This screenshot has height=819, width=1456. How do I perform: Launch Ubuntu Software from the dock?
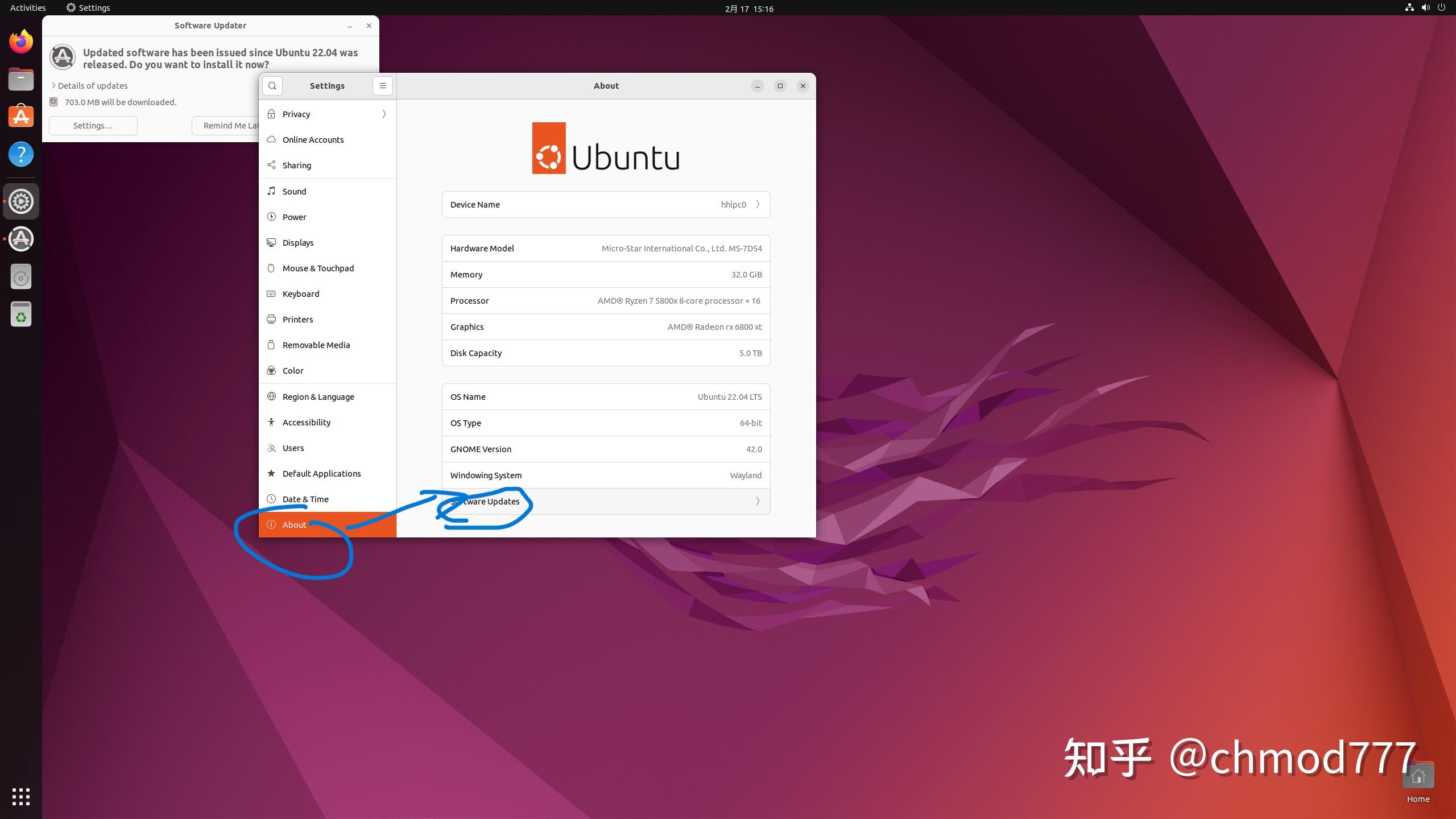point(21,117)
